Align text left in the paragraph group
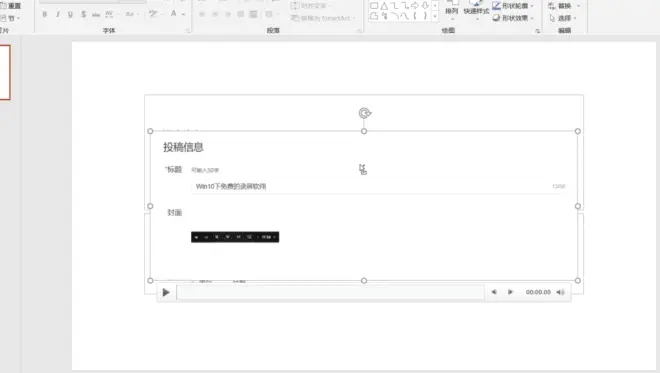Viewport: 660px width, 373px height. [202, 14]
